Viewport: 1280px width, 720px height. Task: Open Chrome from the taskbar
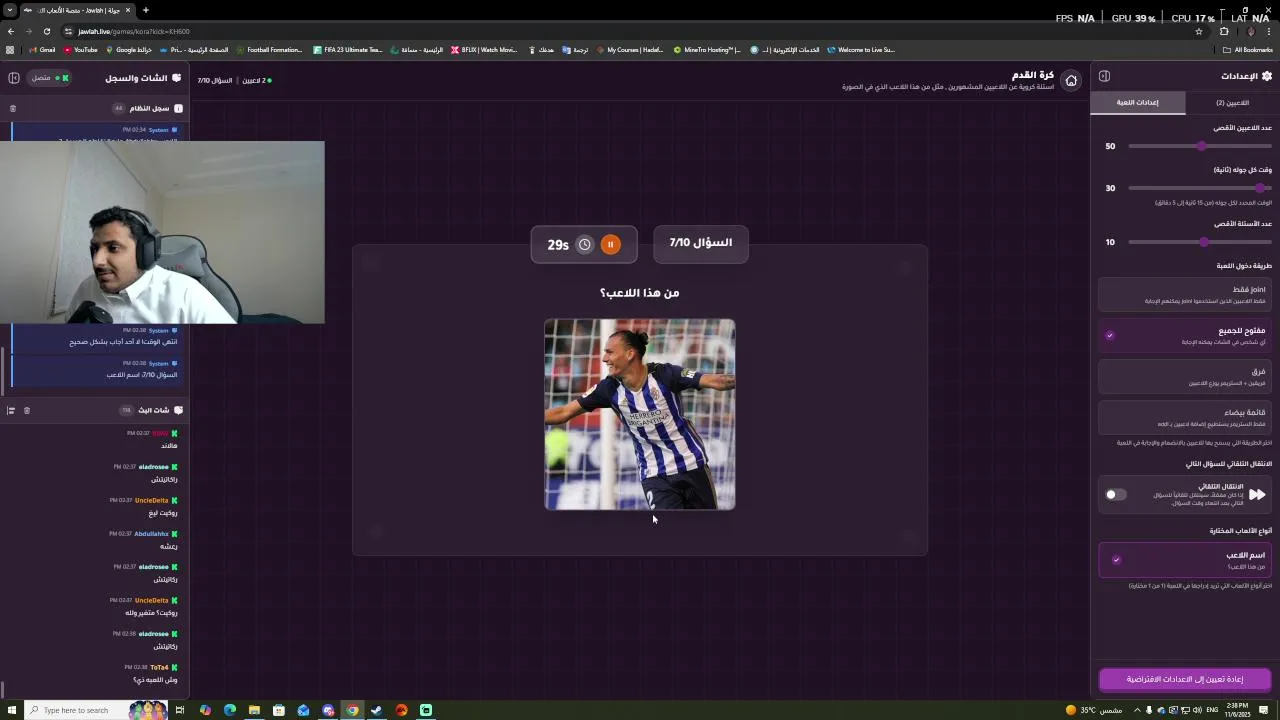(352, 710)
